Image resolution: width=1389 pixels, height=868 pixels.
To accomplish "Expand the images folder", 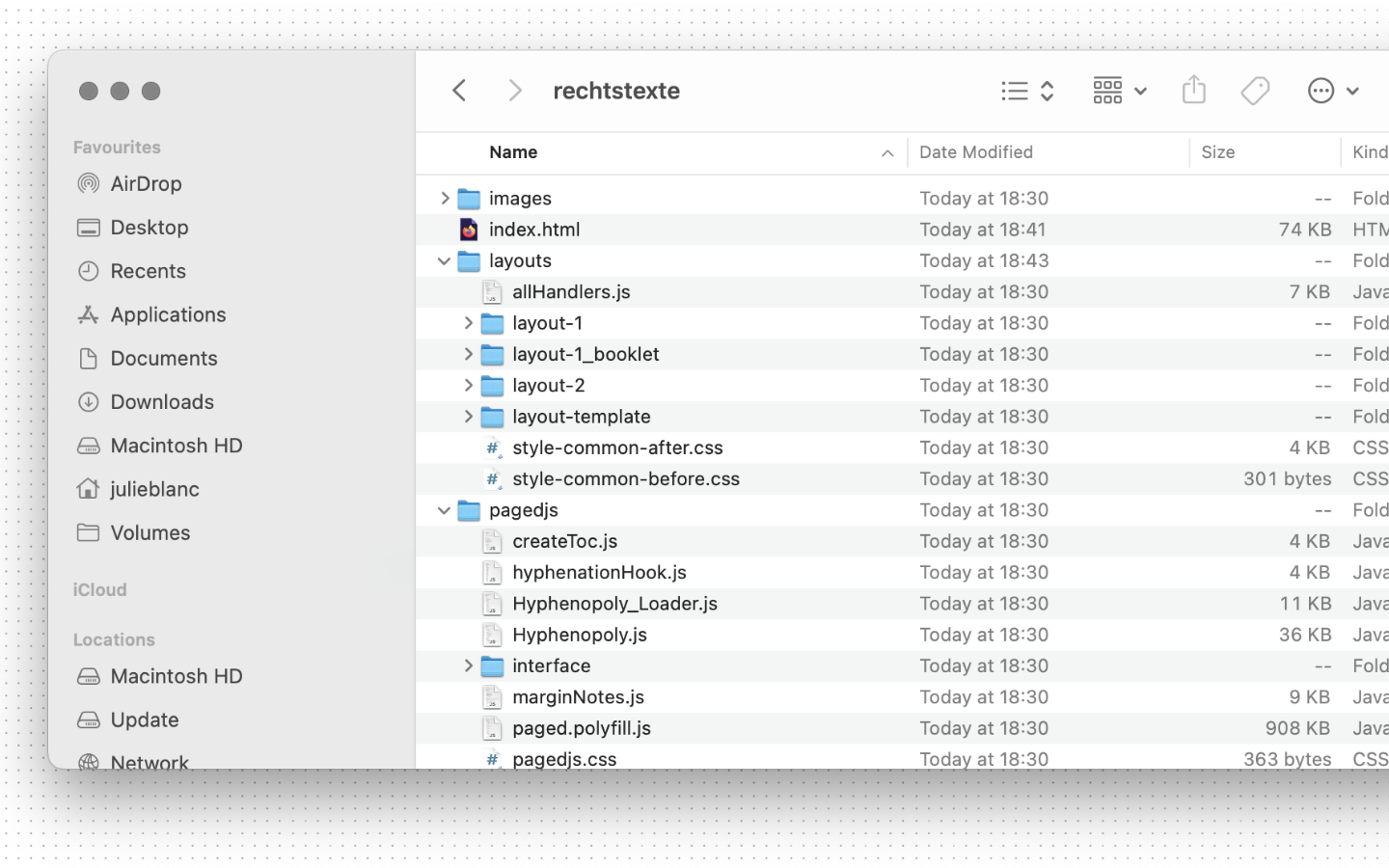I will point(445,199).
